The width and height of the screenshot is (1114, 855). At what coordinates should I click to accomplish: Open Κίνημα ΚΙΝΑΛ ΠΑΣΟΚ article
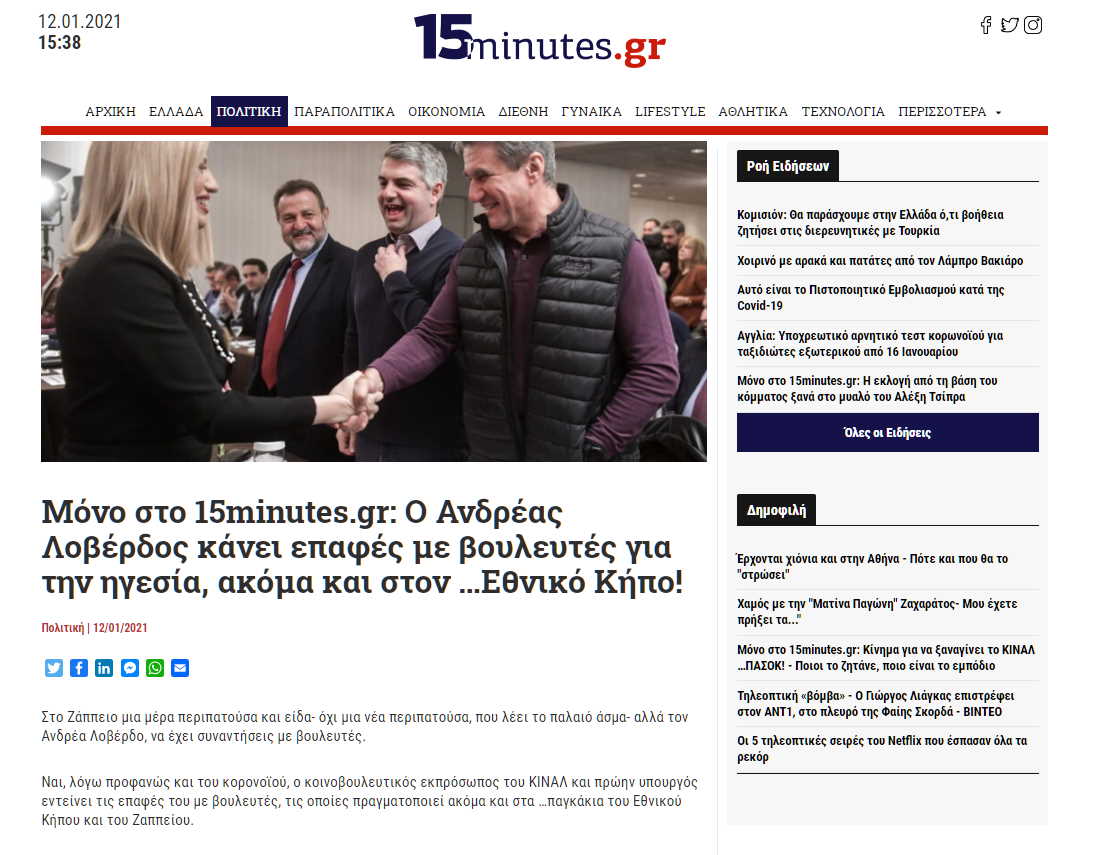[x=886, y=657]
